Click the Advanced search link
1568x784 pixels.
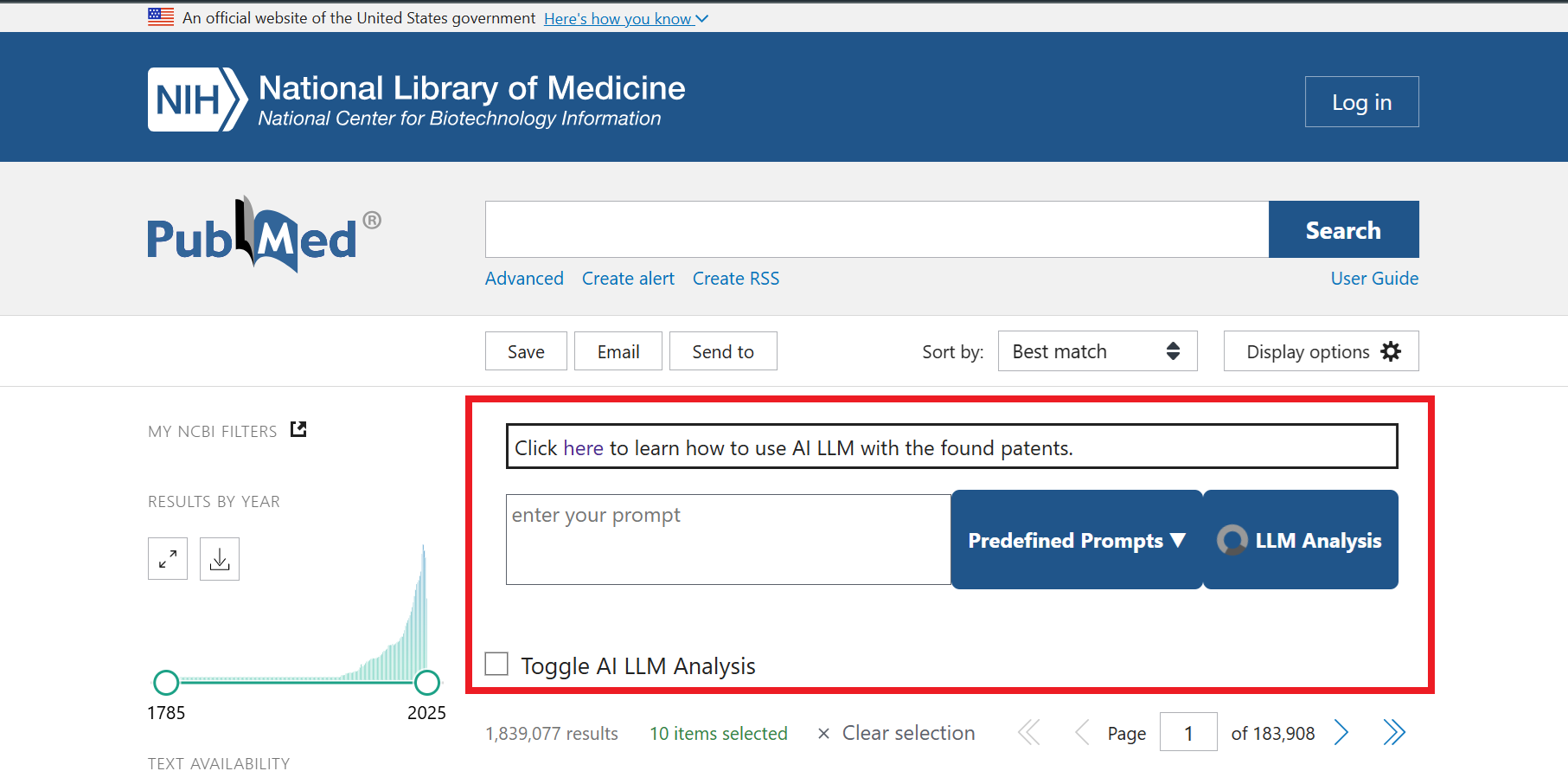click(524, 279)
